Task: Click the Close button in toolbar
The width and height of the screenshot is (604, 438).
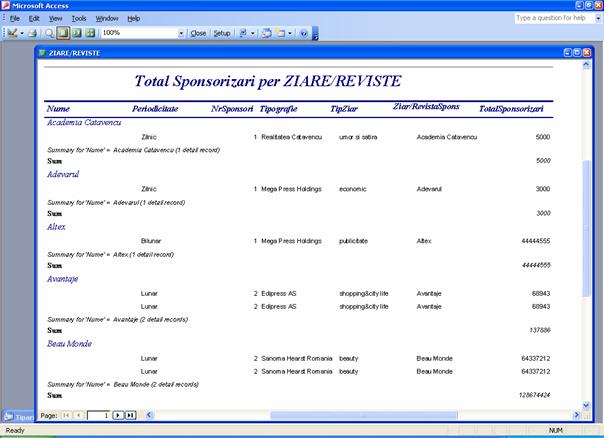Action: click(198, 33)
